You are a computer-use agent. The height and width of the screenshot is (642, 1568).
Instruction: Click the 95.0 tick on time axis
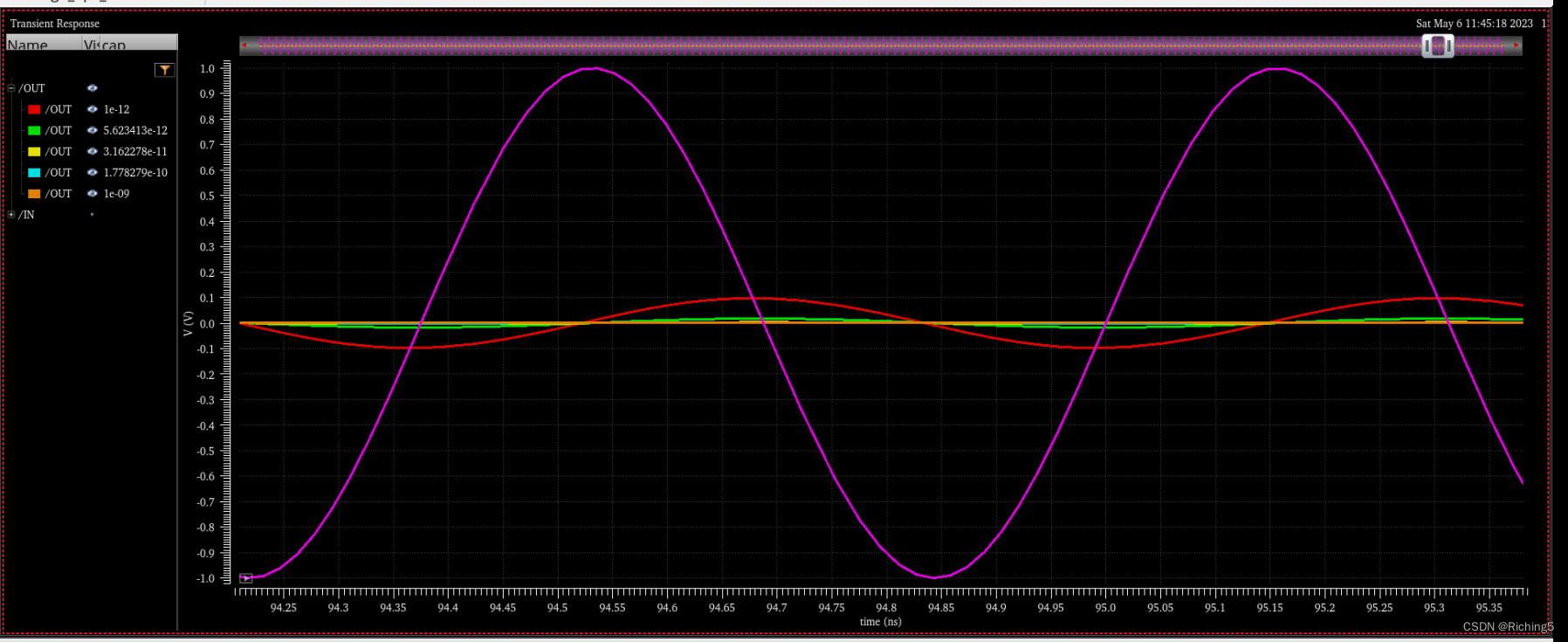pos(1105,608)
